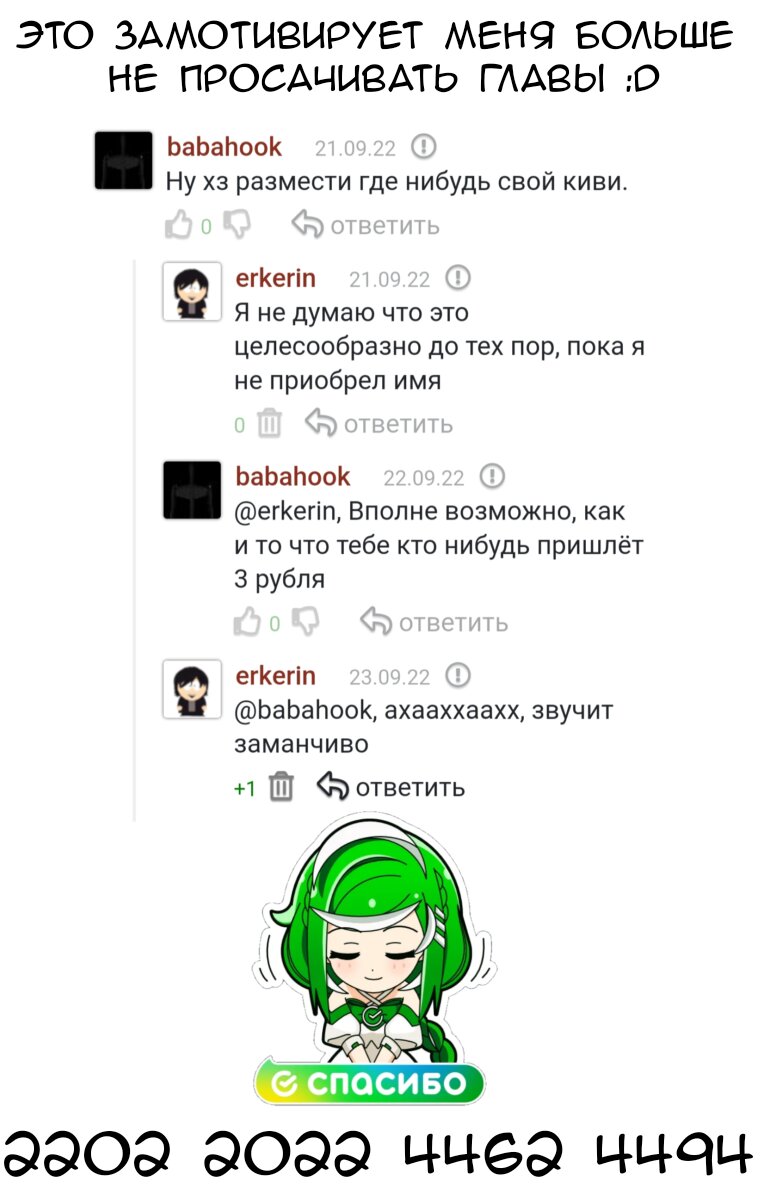762x1200 pixels.
Task: Like babahook's first comment with thumbs up
Action: pyautogui.click(x=179, y=225)
